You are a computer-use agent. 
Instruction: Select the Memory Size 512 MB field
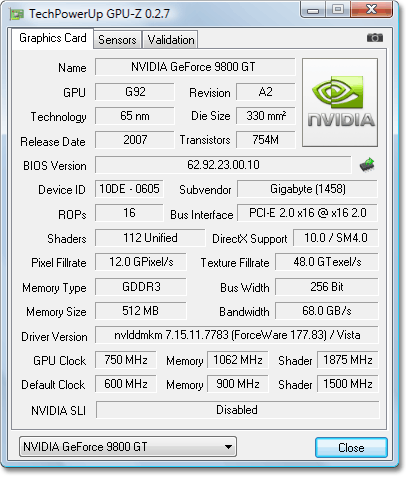coord(141,311)
